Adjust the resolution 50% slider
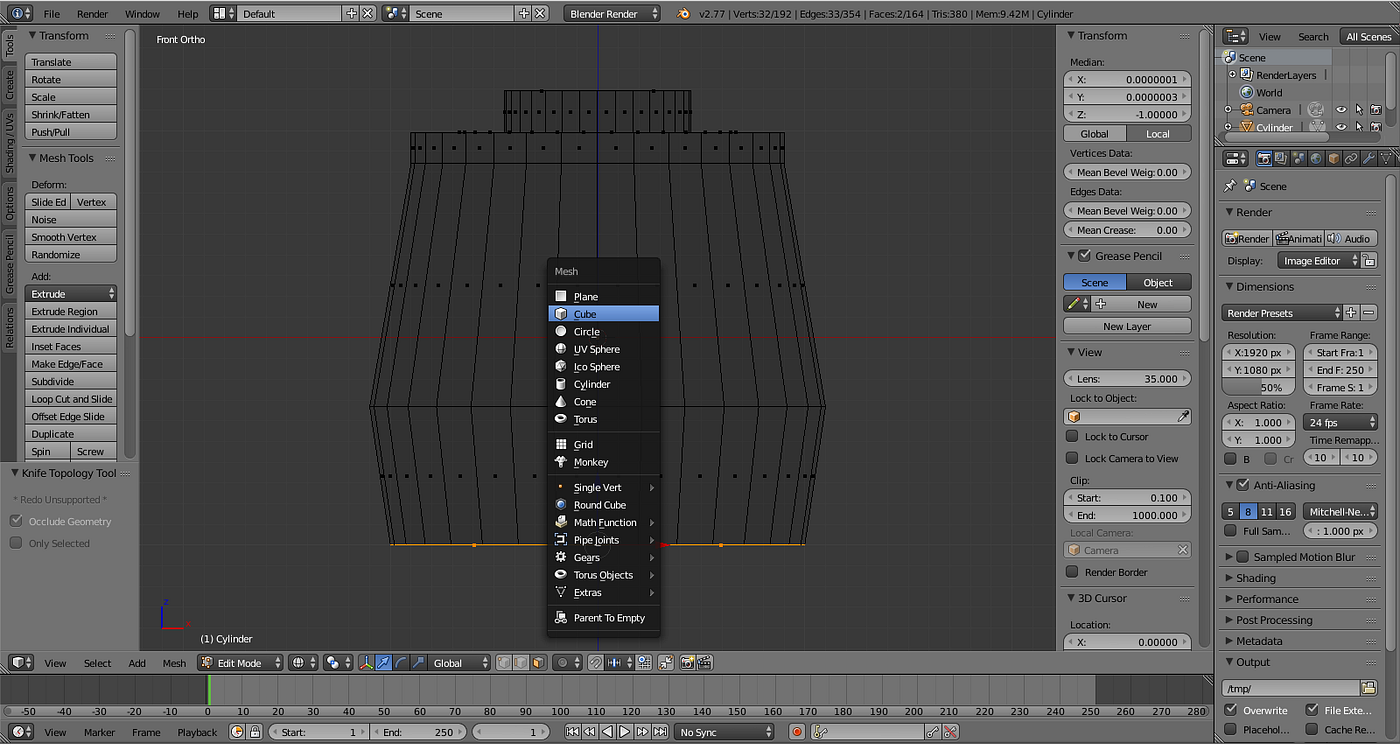The image size is (1400, 744). (x=1259, y=388)
